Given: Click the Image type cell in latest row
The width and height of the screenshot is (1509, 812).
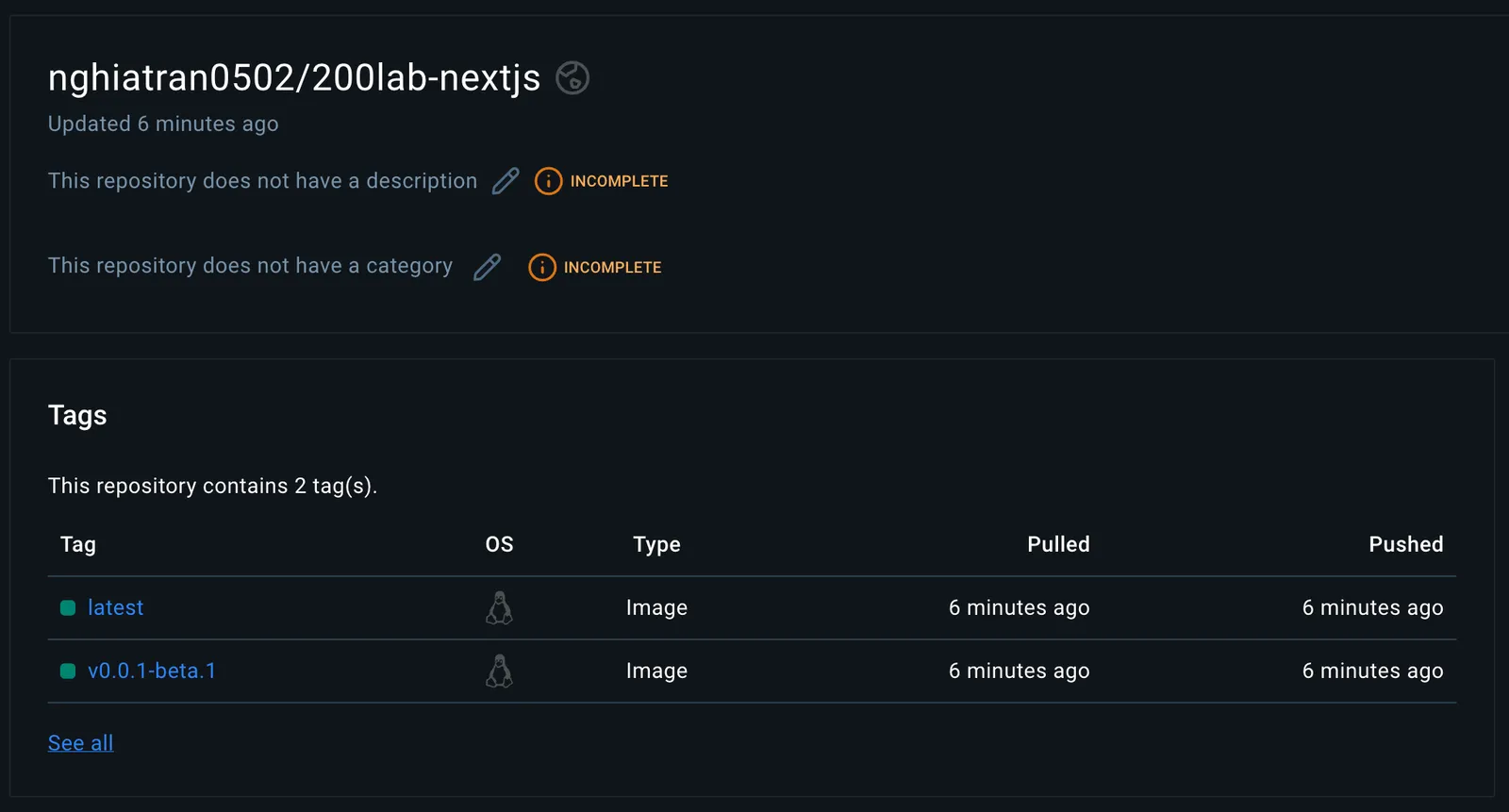Looking at the screenshot, I should [656, 607].
